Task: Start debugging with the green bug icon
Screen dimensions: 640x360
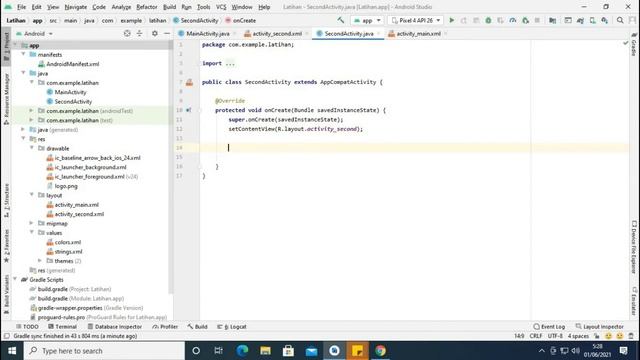Action: pos(488,20)
